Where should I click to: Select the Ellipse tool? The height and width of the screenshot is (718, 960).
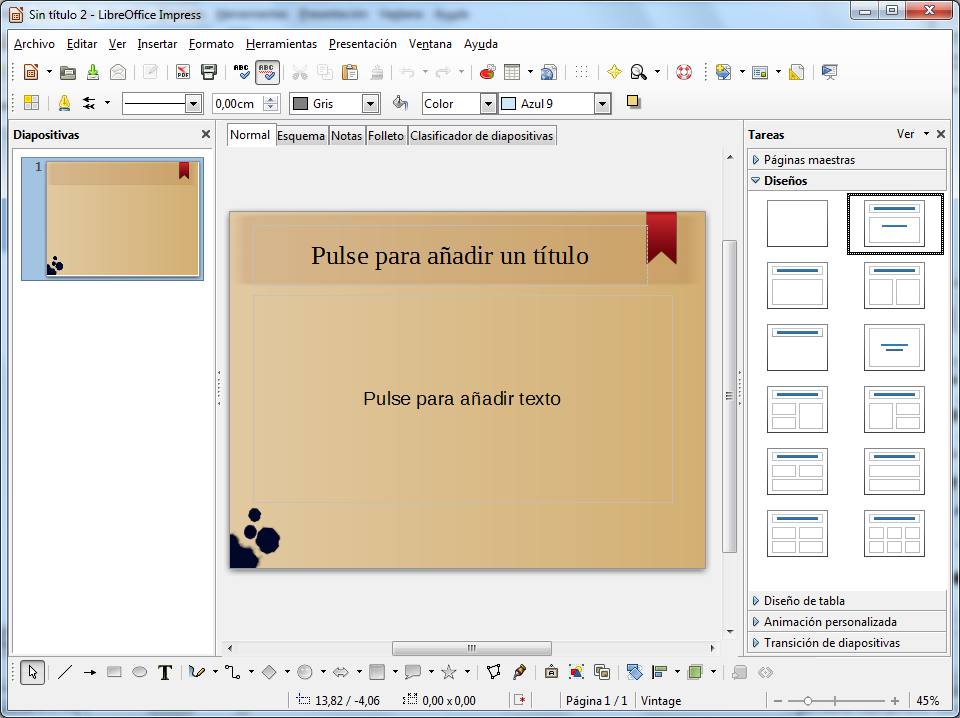[137, 672]
